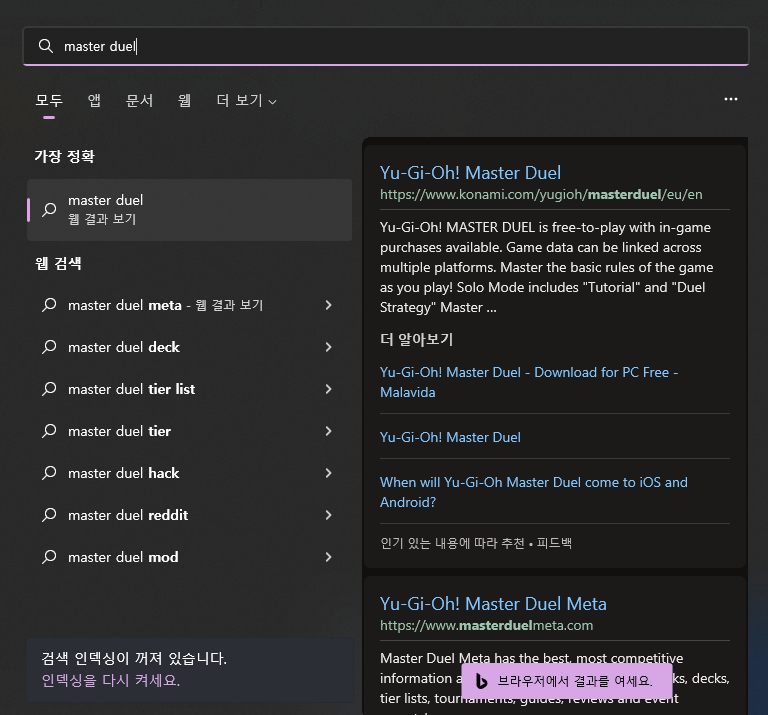Click search icon of master duel mod

(x=49, y=557)
